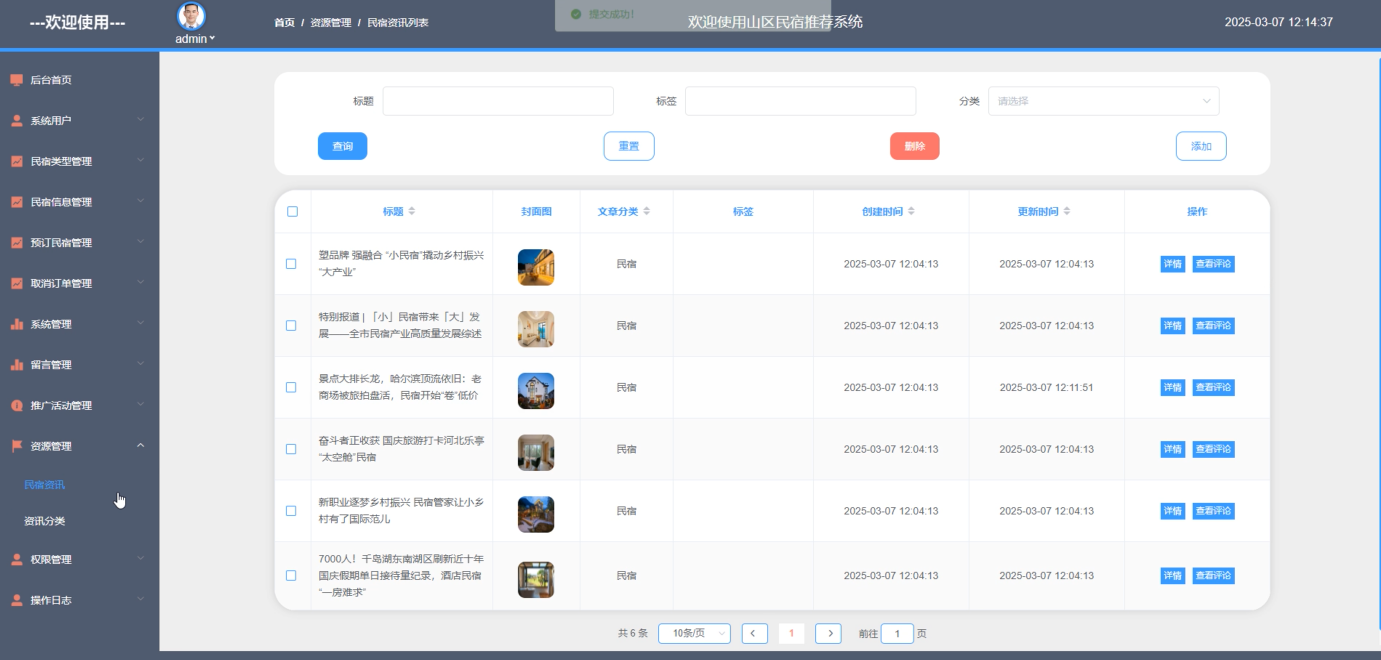The height and width of the screenshot is (660, 1381).
Task: Focus the 标签 search input
Action: click(800, 101)
